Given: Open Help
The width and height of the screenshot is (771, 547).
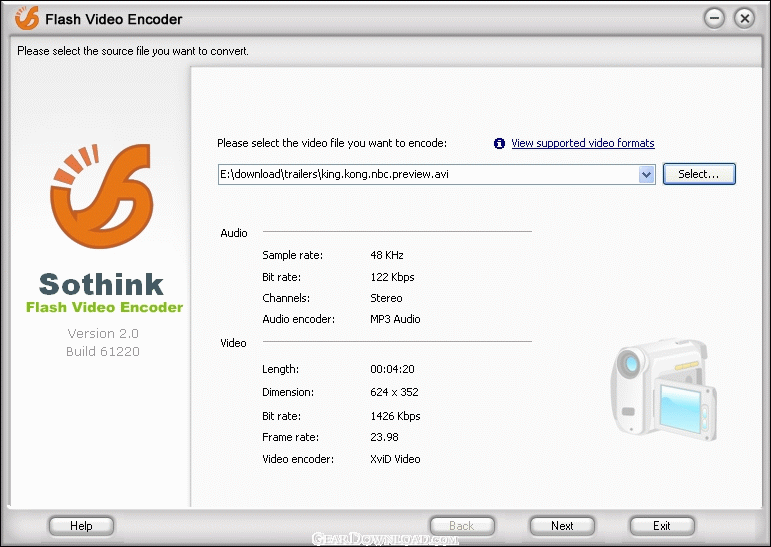Looking at the screenshot, I should point(81,526).
